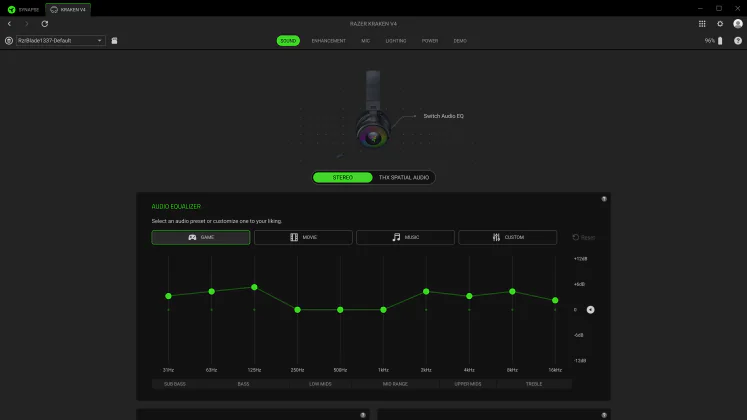Click the Switch Audio EQ label
The width and height of the screenshot is (747, 420).
click(x=444, y=116)
